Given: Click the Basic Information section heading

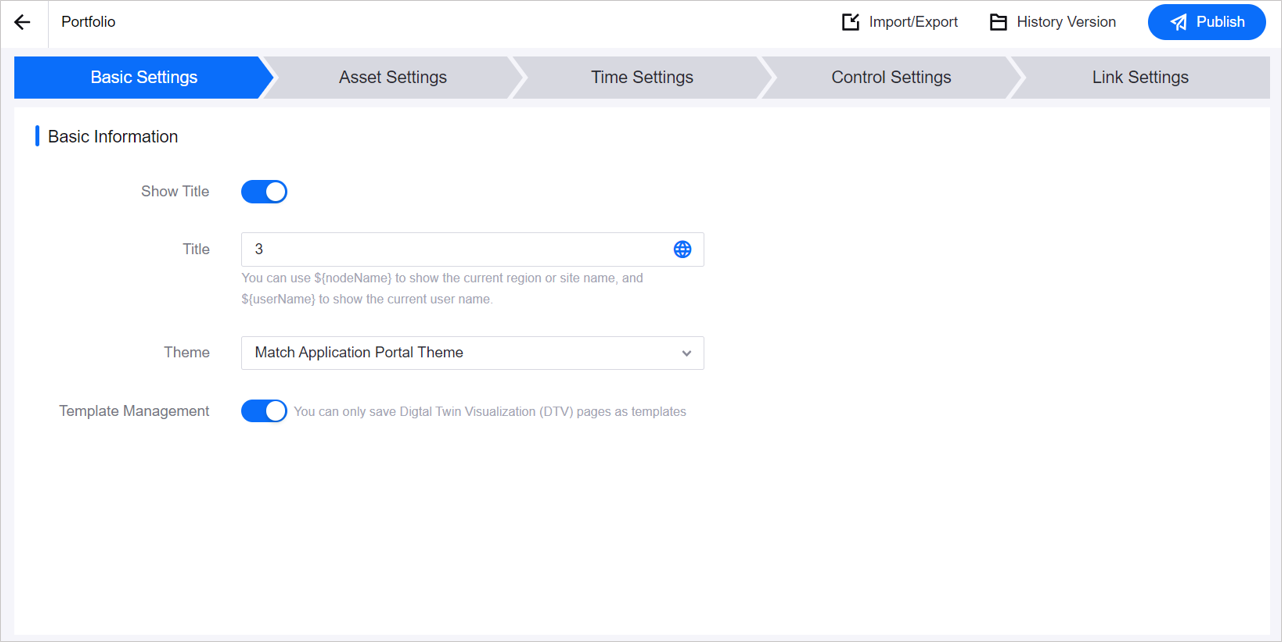Looking at the screenshot, I should [x=113, y=137].
